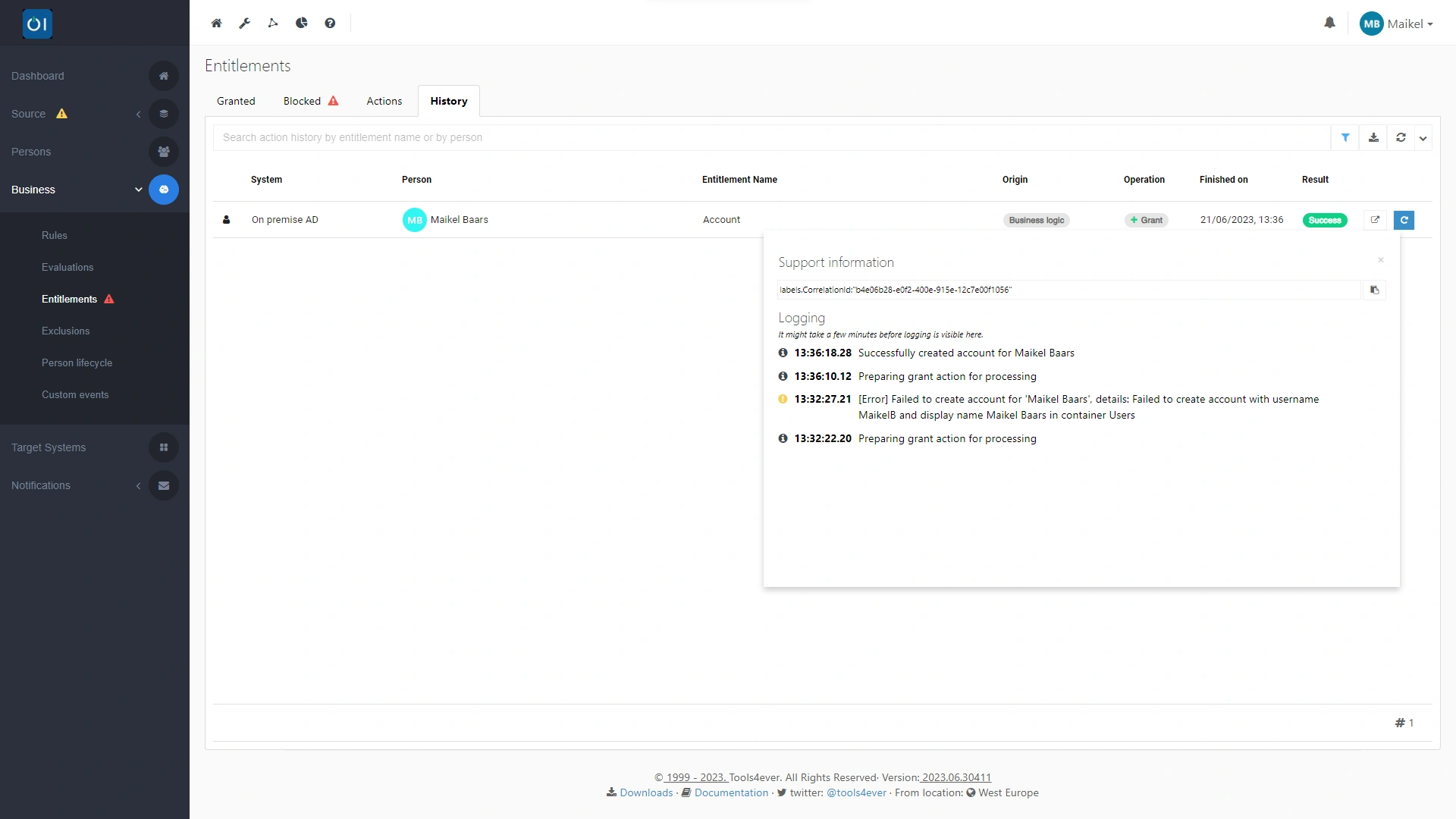This screenshot has height=819, width=1456.
Task: Collapse the Business sidebar section
Action: [138, 190]
